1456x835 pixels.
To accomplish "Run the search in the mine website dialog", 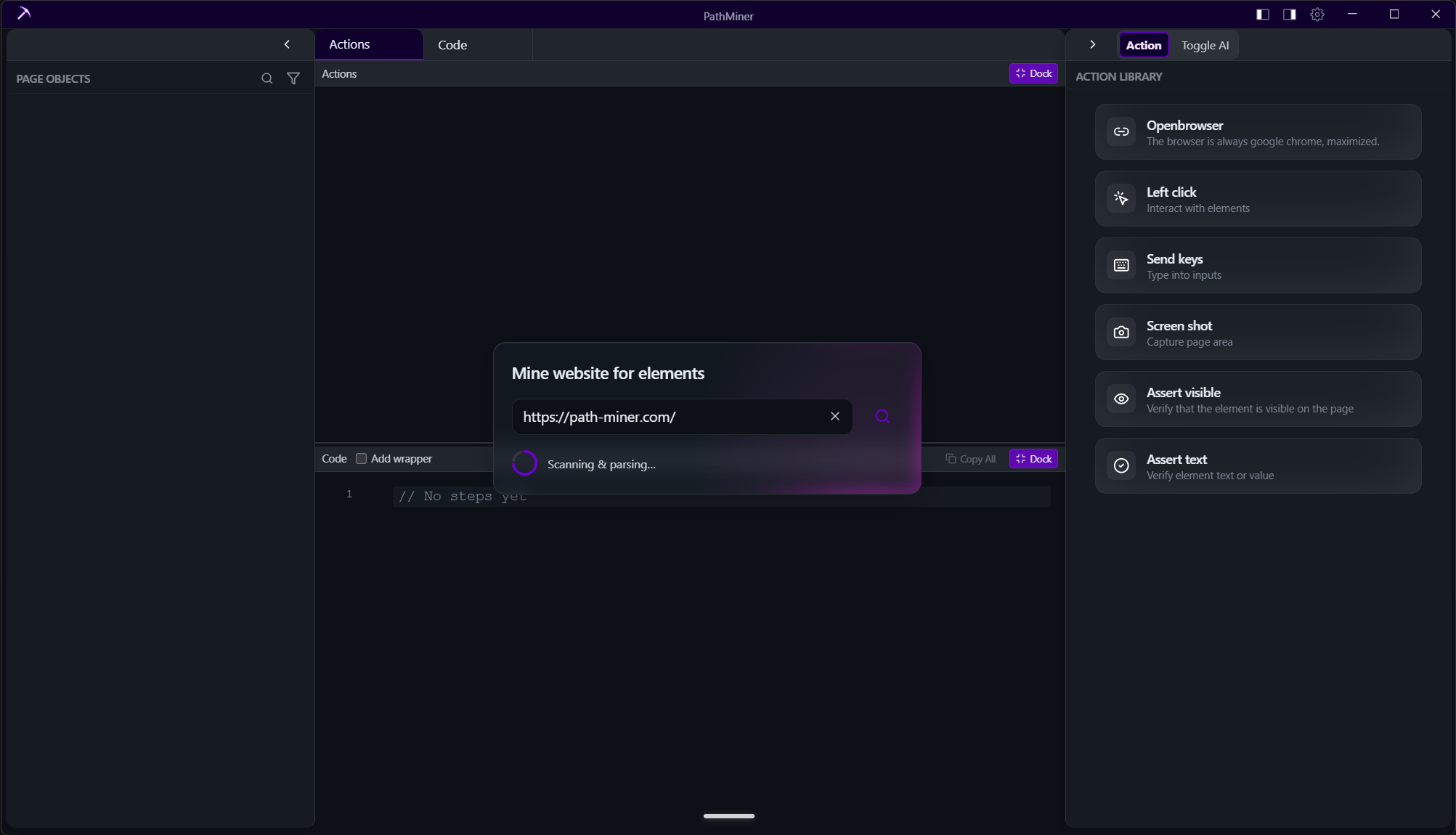I will (882, 416).
